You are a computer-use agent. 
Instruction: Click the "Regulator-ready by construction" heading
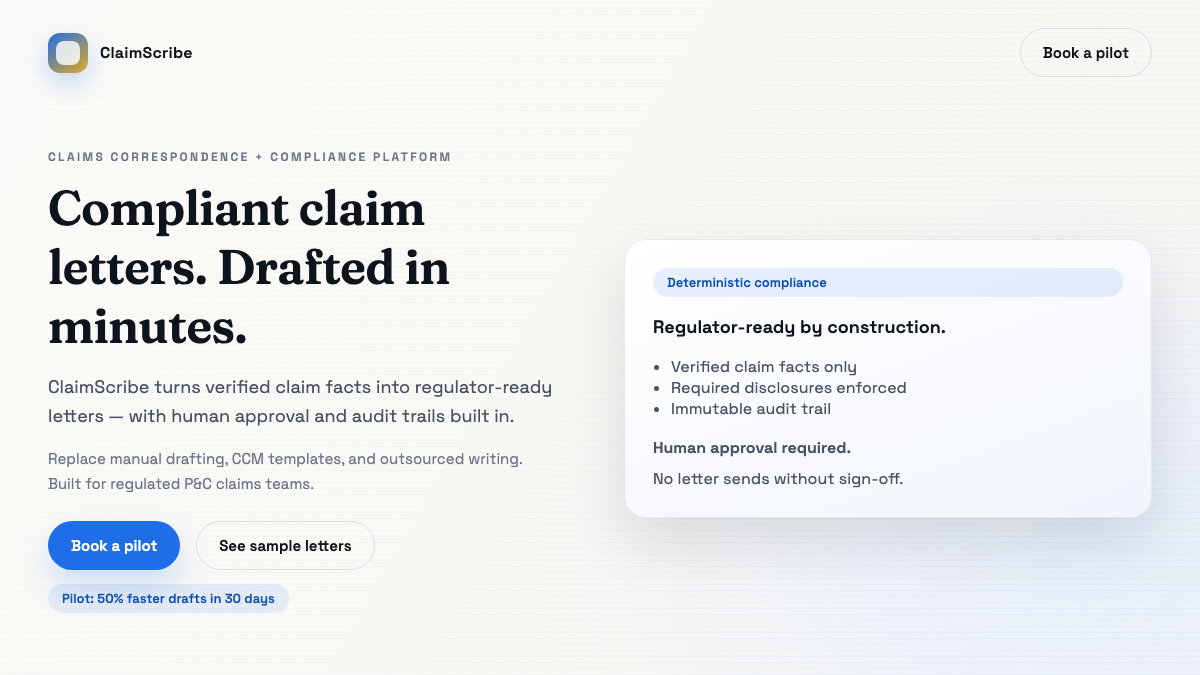[798, 327]
